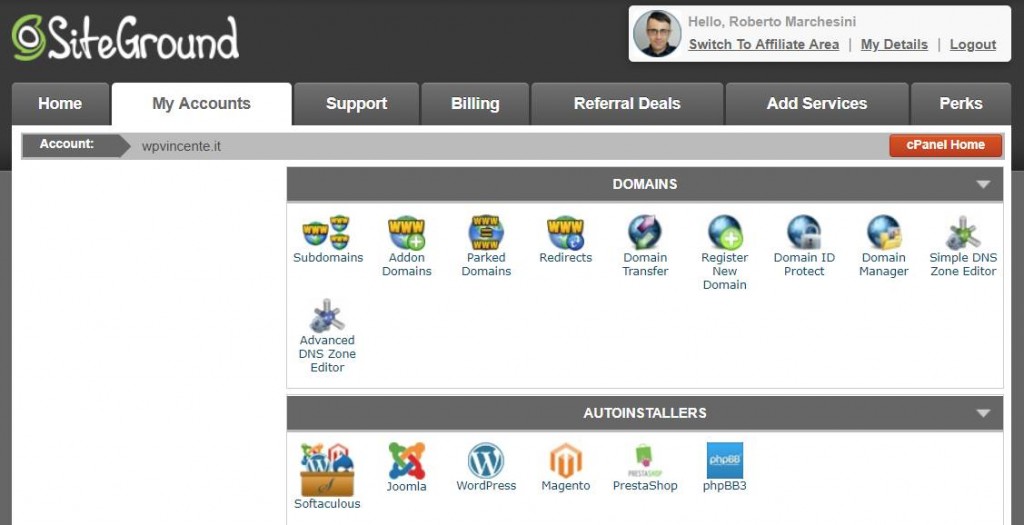This screenshot has height=525, width=1024.
Task: Click the WordPress text label
Action: (486, 485)
